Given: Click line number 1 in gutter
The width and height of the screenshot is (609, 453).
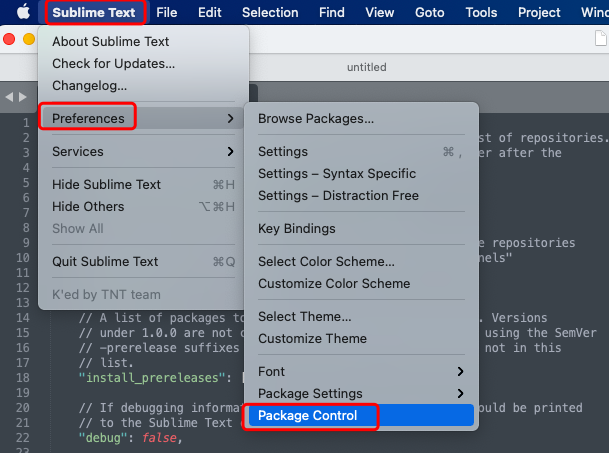Looking at the screenshot, I should 26,123.
